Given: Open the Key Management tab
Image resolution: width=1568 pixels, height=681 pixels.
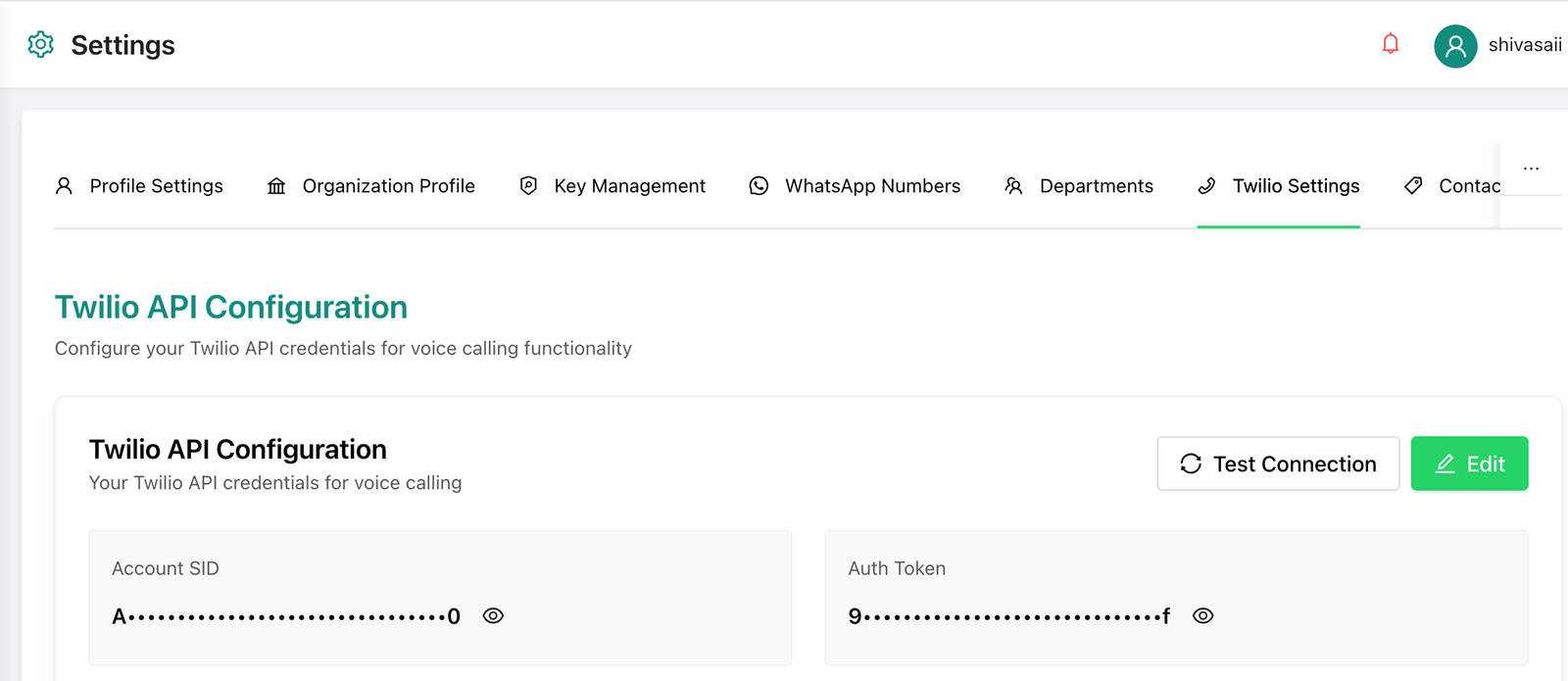Looking at the screenshot, I should click(612, 186).
